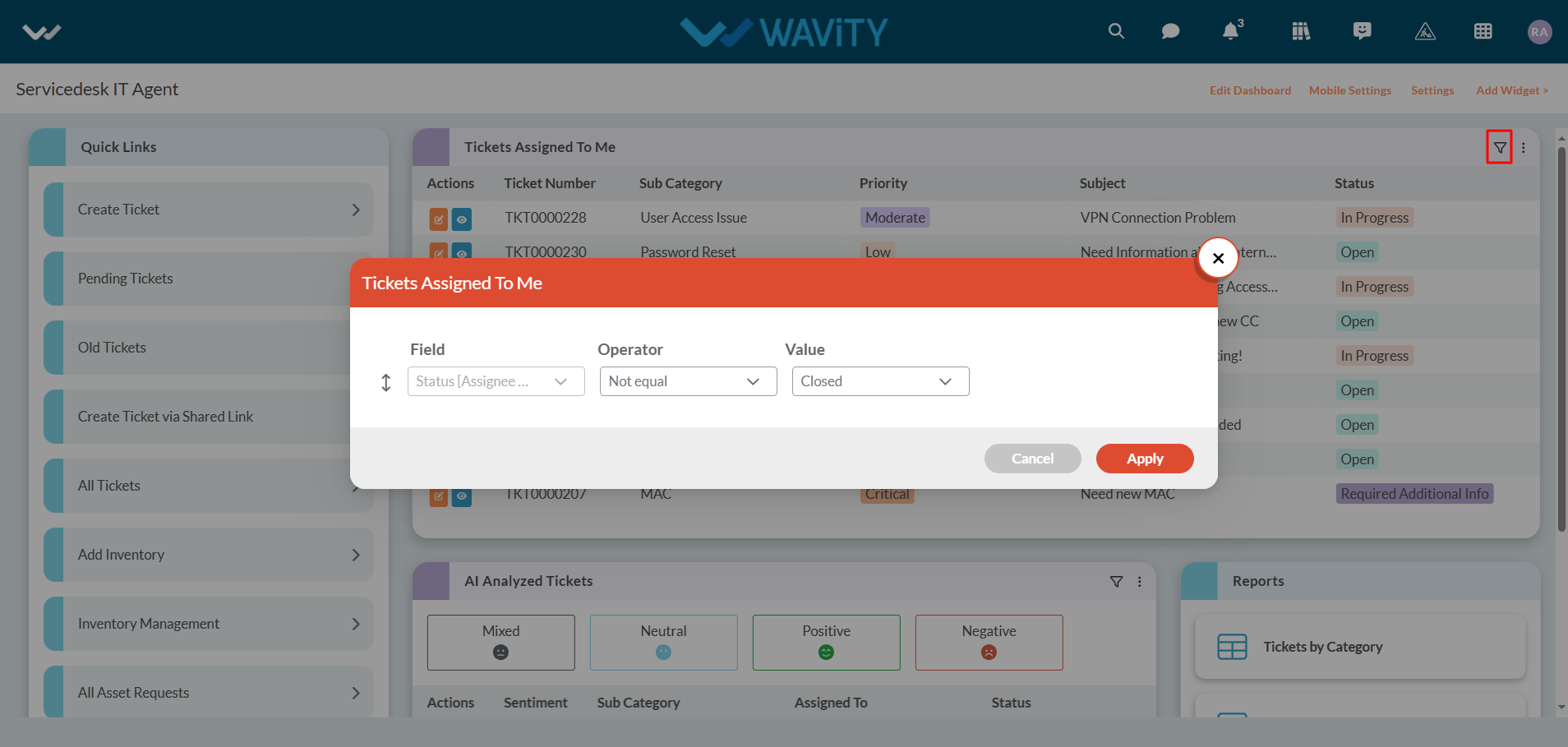Open the library books icon in header
The height and width of the screenshot is (747, 1568).
point(1301,31)
